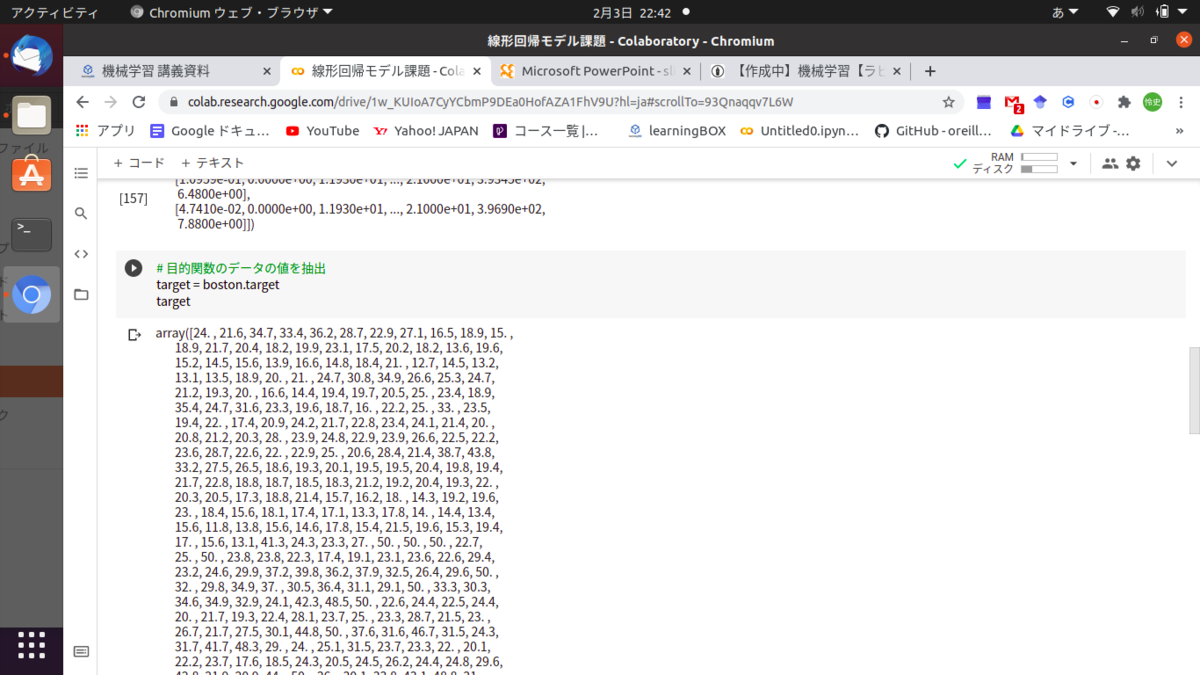This screenshot has height=675, width=1200.
Task: Add a text cell with + テキスト
Action: click(x=212, y=163)
